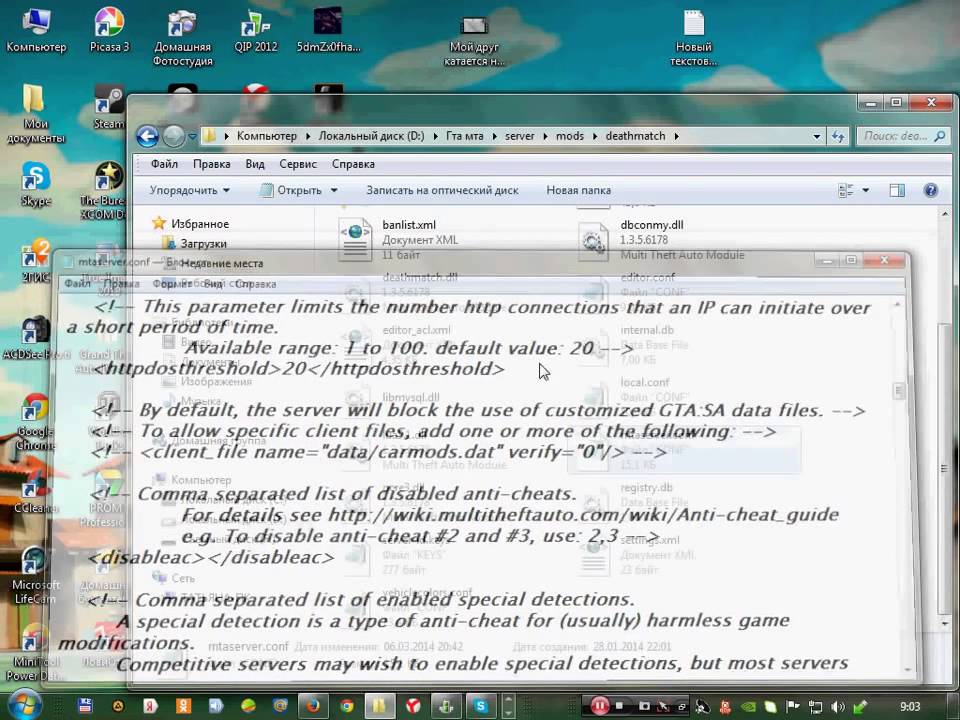Expand breadcrumb arrow after Локальный диск (D:)
This screenshot has width=960, height=720.
[435, 136]
